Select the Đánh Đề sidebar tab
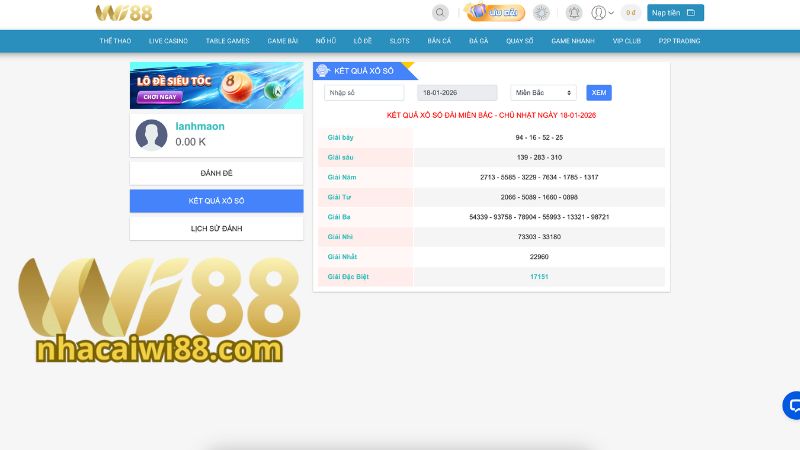Viewport: 800px width, 450px height. coord(216,173)
